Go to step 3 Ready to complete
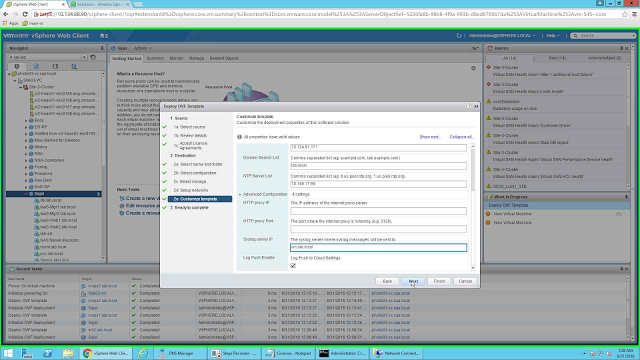640x360 pixels. click(x=190, y=208)
